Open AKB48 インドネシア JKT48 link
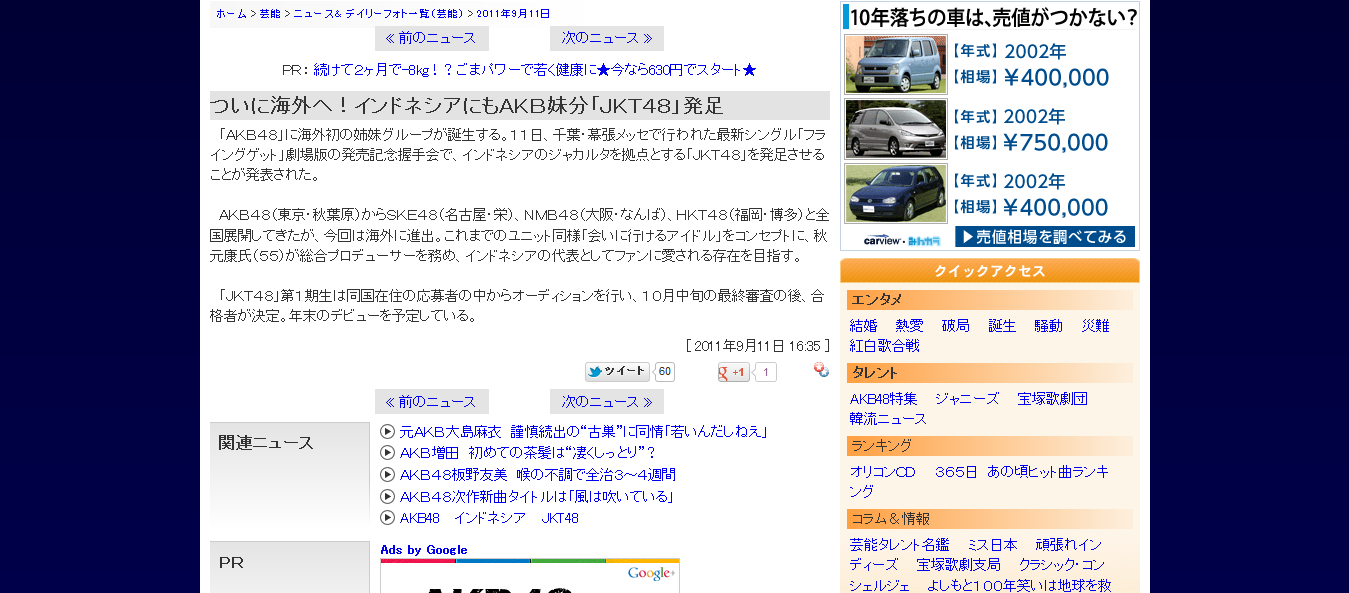 [489, 518]
